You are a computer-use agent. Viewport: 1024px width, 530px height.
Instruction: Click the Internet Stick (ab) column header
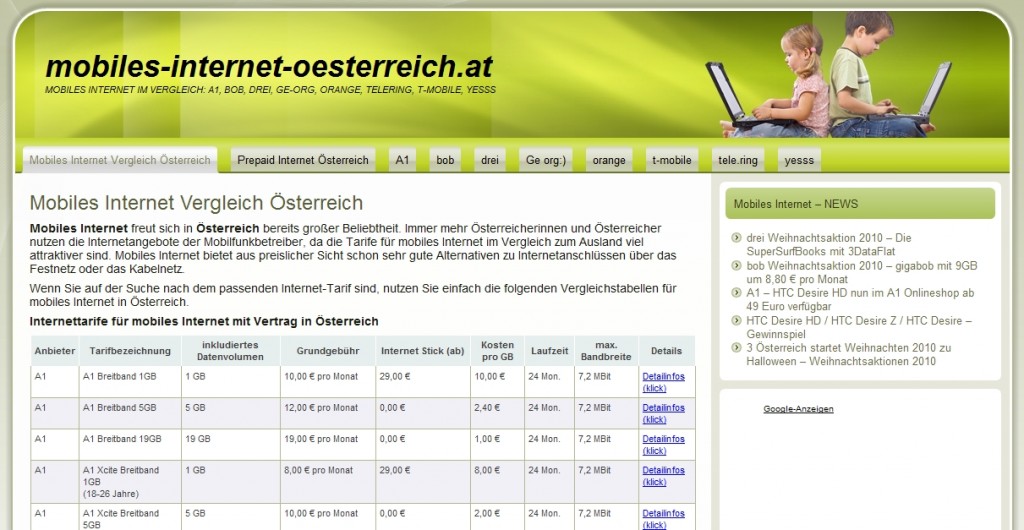coord(423,351)
